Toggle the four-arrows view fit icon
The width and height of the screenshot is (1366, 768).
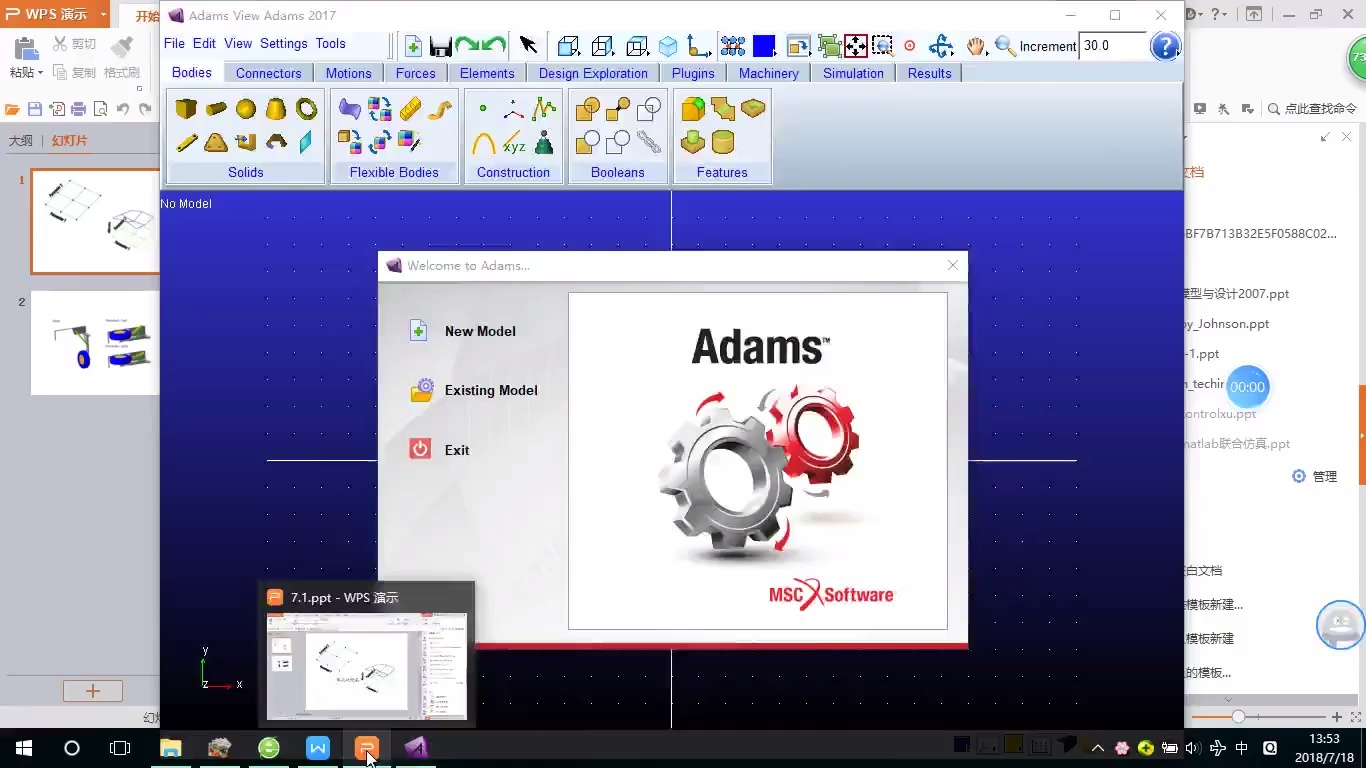pyautogui.click(x=855, y=46)
